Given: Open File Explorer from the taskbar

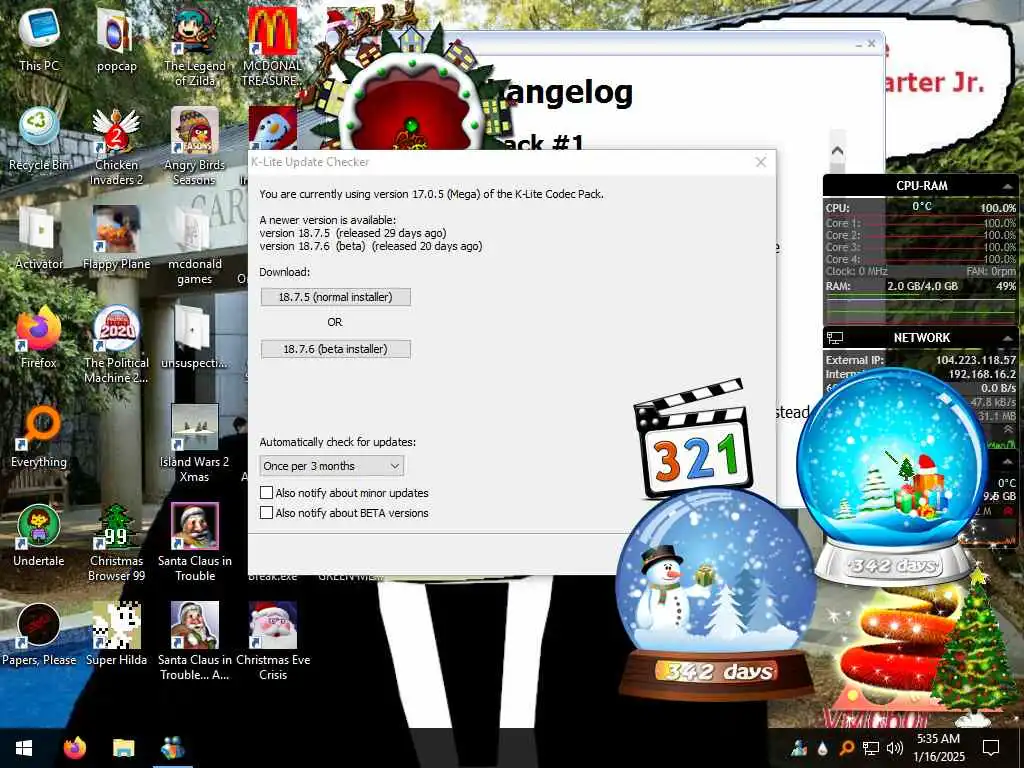Looking at the screenshot, I should click(x=123, y=748).
